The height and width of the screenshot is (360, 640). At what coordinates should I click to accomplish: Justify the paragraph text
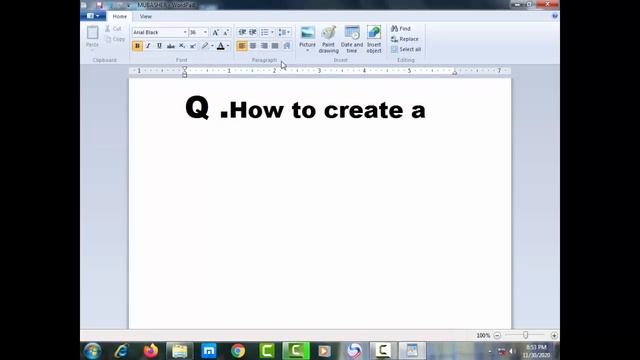(x=275, y=46)
